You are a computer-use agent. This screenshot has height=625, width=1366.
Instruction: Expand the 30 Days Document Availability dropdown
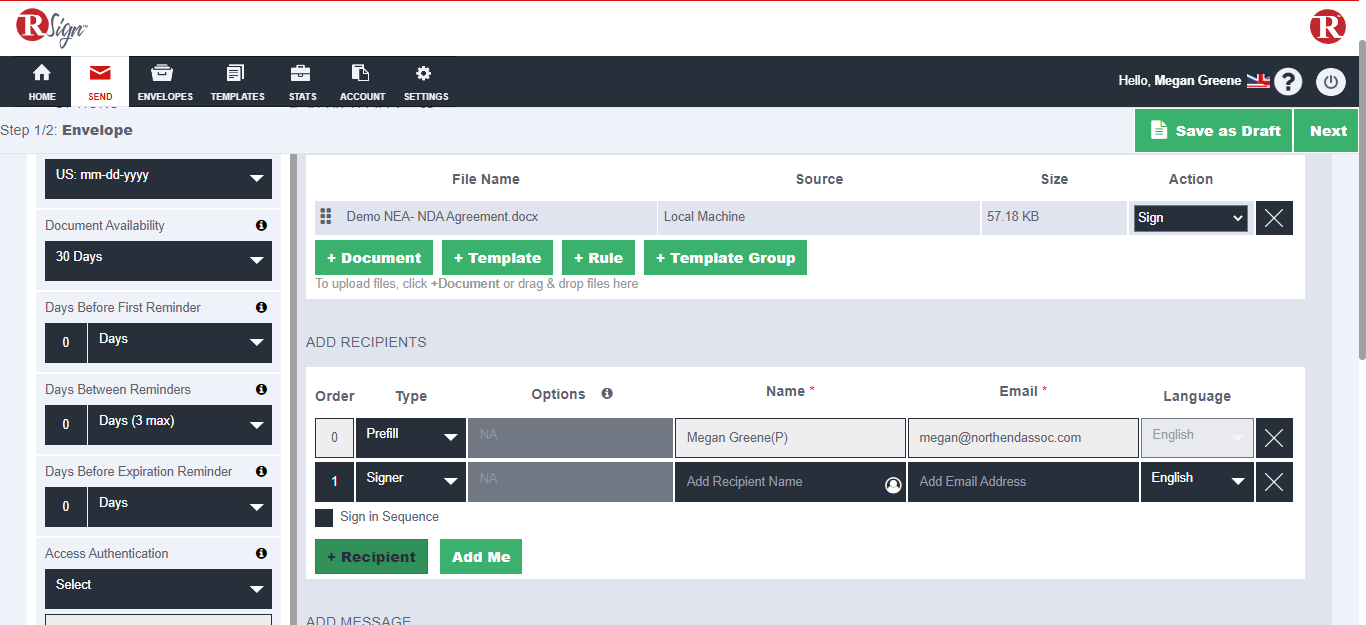coord(158,261)
